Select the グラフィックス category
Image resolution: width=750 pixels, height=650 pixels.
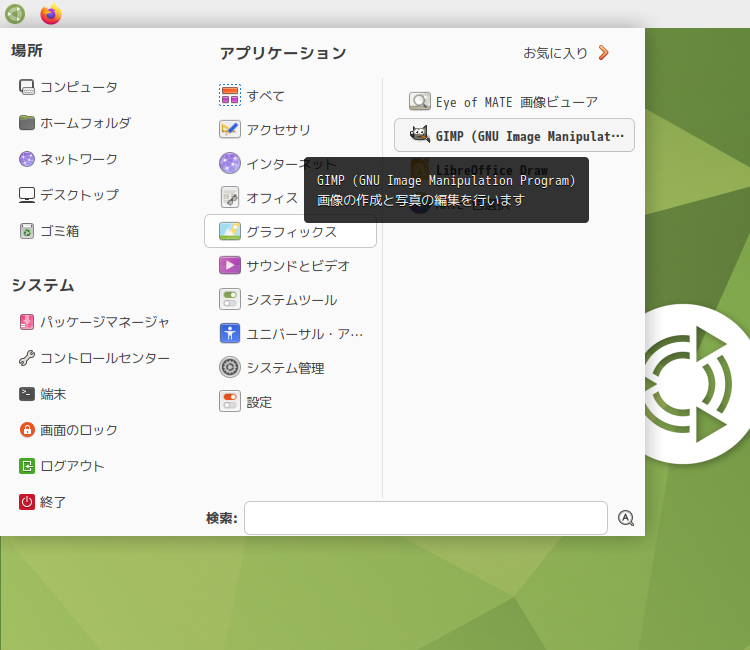(290, 231)
